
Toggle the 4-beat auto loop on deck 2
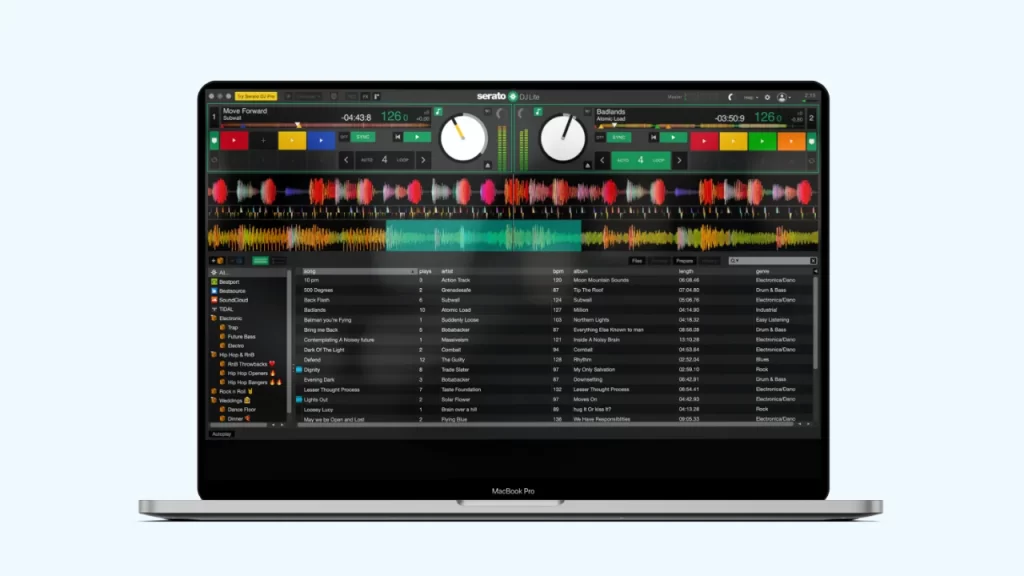(x=641, y=160)
